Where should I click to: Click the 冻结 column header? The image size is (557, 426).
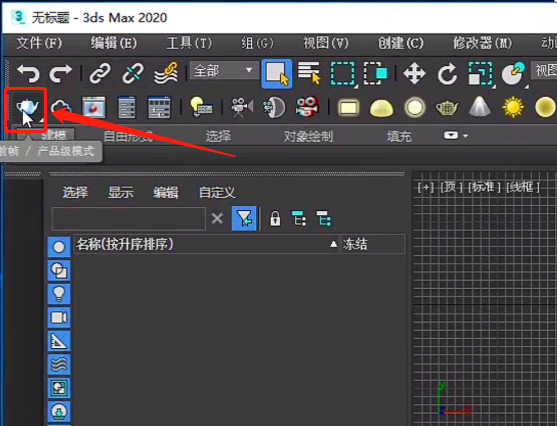click(x=373, y=244)
